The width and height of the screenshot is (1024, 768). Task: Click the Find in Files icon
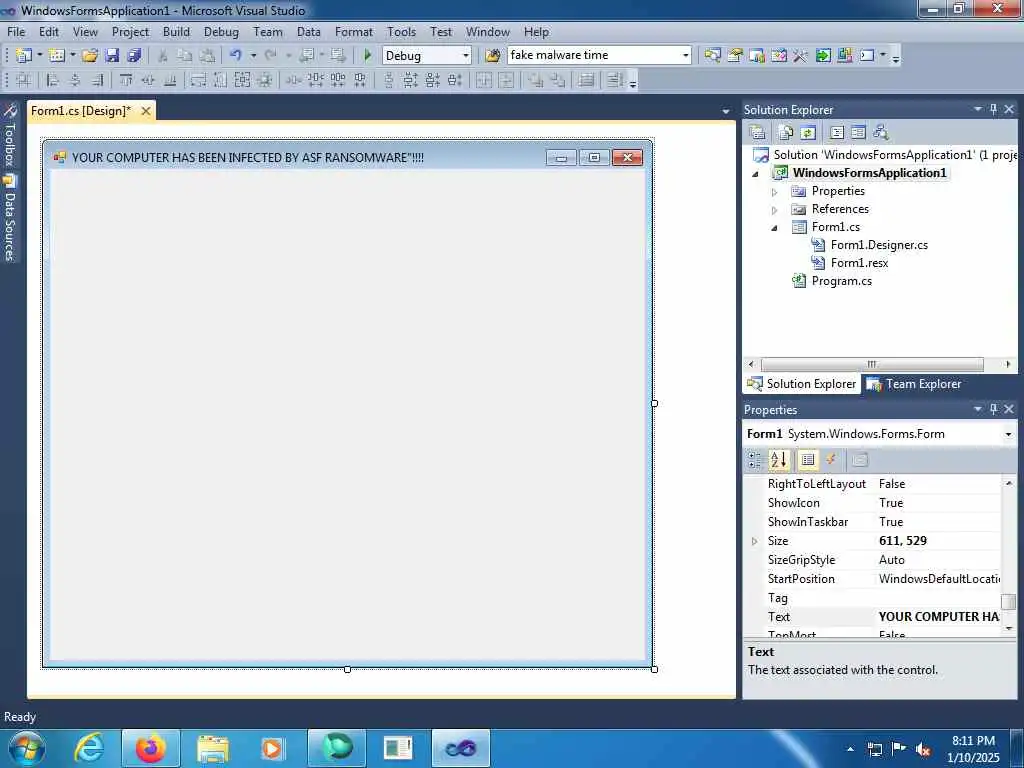(492, 56)
